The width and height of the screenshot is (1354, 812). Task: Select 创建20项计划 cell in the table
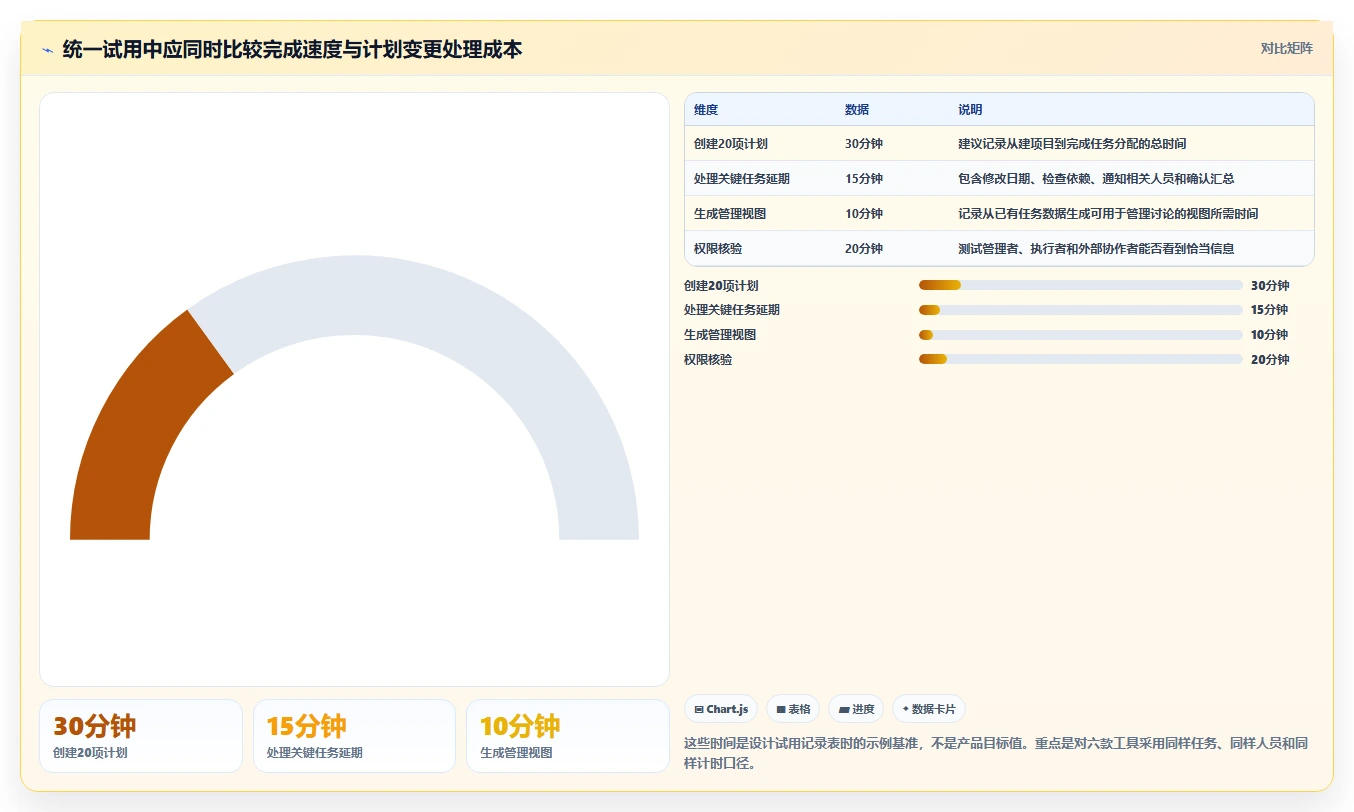pyautogui.click(x=731, y=144)
